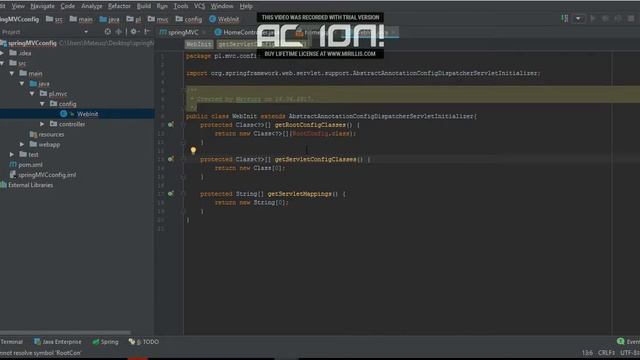The image size is (640, 360).
Task: Click Collapse All icon in Project panel
Action: [118, 32]
